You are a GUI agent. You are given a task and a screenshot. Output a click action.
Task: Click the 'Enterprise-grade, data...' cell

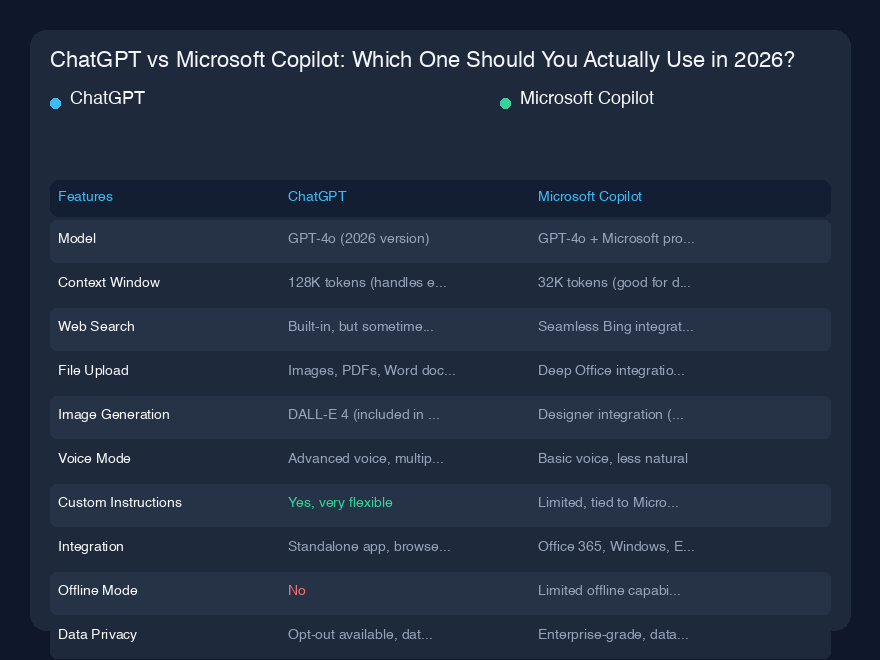(613, 635)
